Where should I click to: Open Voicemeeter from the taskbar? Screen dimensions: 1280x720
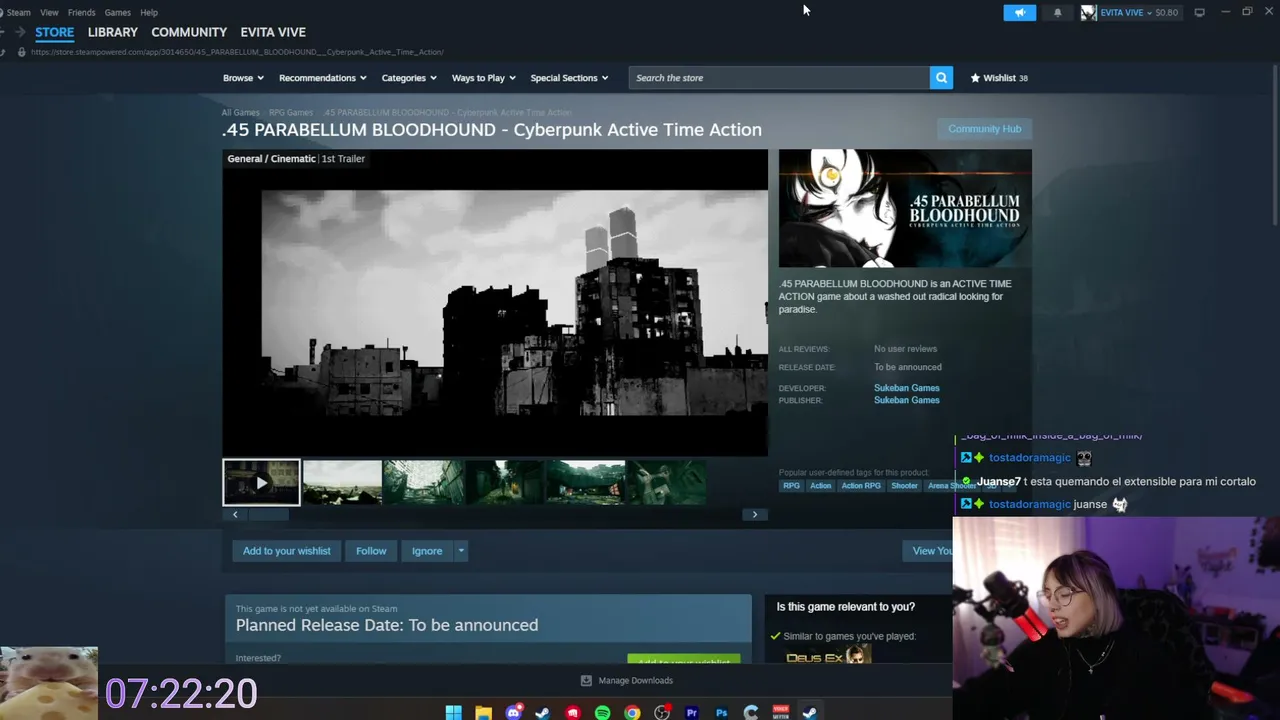coord(781,712)
